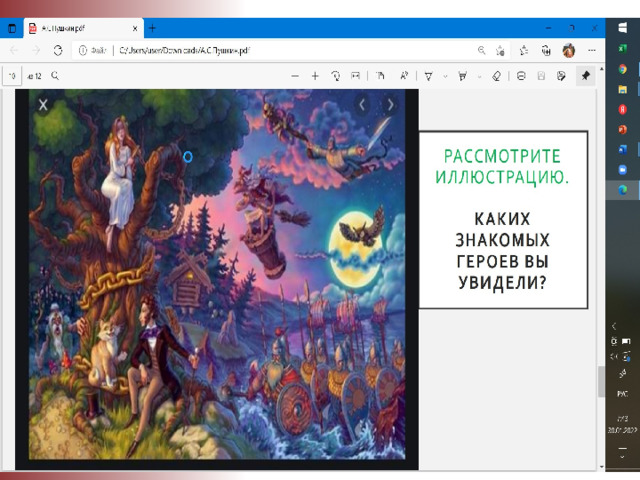Image resolution: width=640 pixels, height=480 pixels.
Task: Click the PDF vertical scrollbar thumb
Action: point(601,382)
